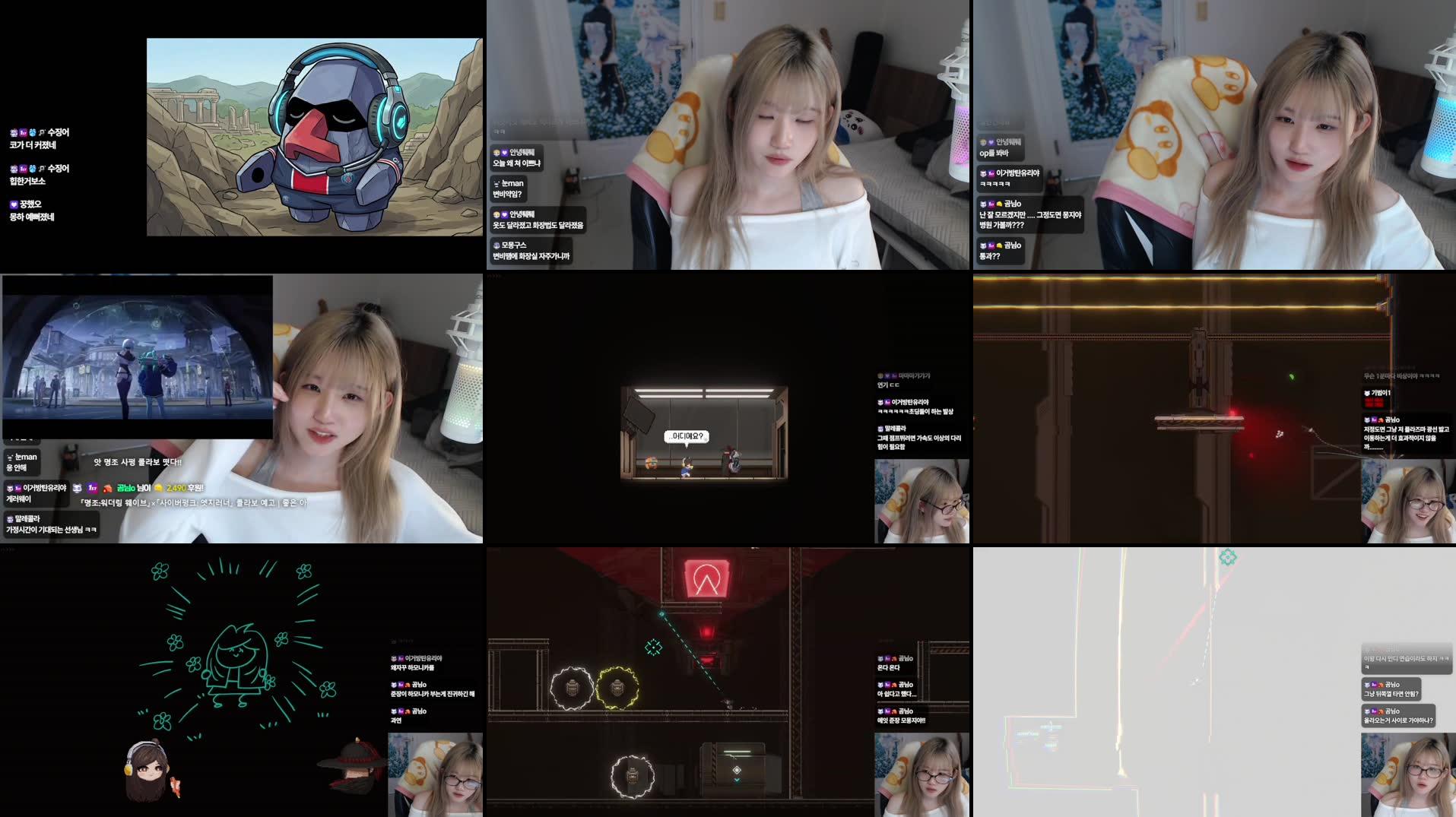Click the headset-wearing robot cartoon image

314,137
